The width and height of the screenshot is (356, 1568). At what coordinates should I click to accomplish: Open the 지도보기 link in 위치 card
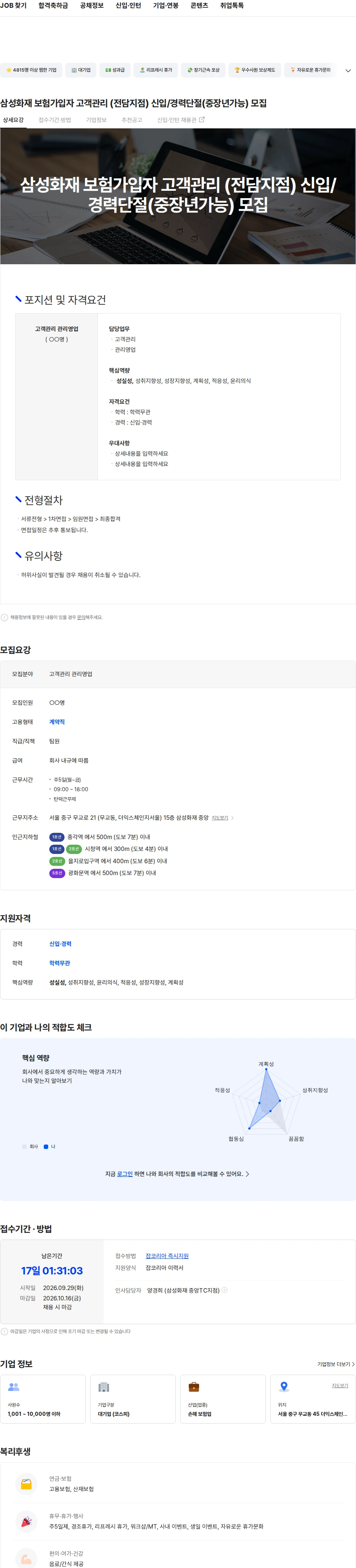pos(340,1385)
